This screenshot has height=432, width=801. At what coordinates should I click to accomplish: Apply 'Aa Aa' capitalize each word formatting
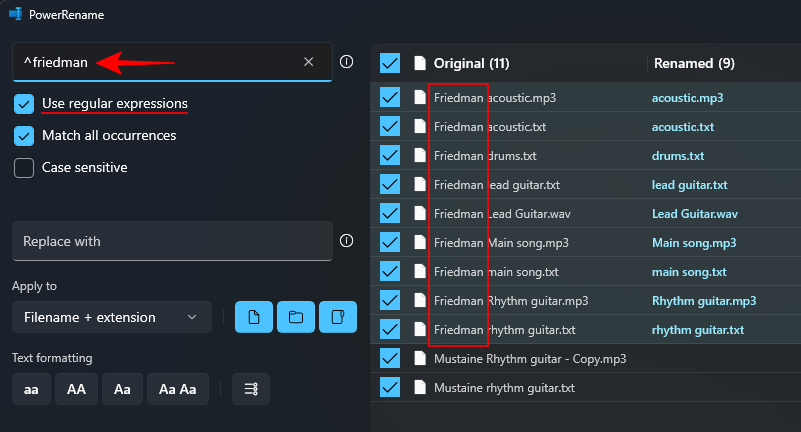click(178, 389)
